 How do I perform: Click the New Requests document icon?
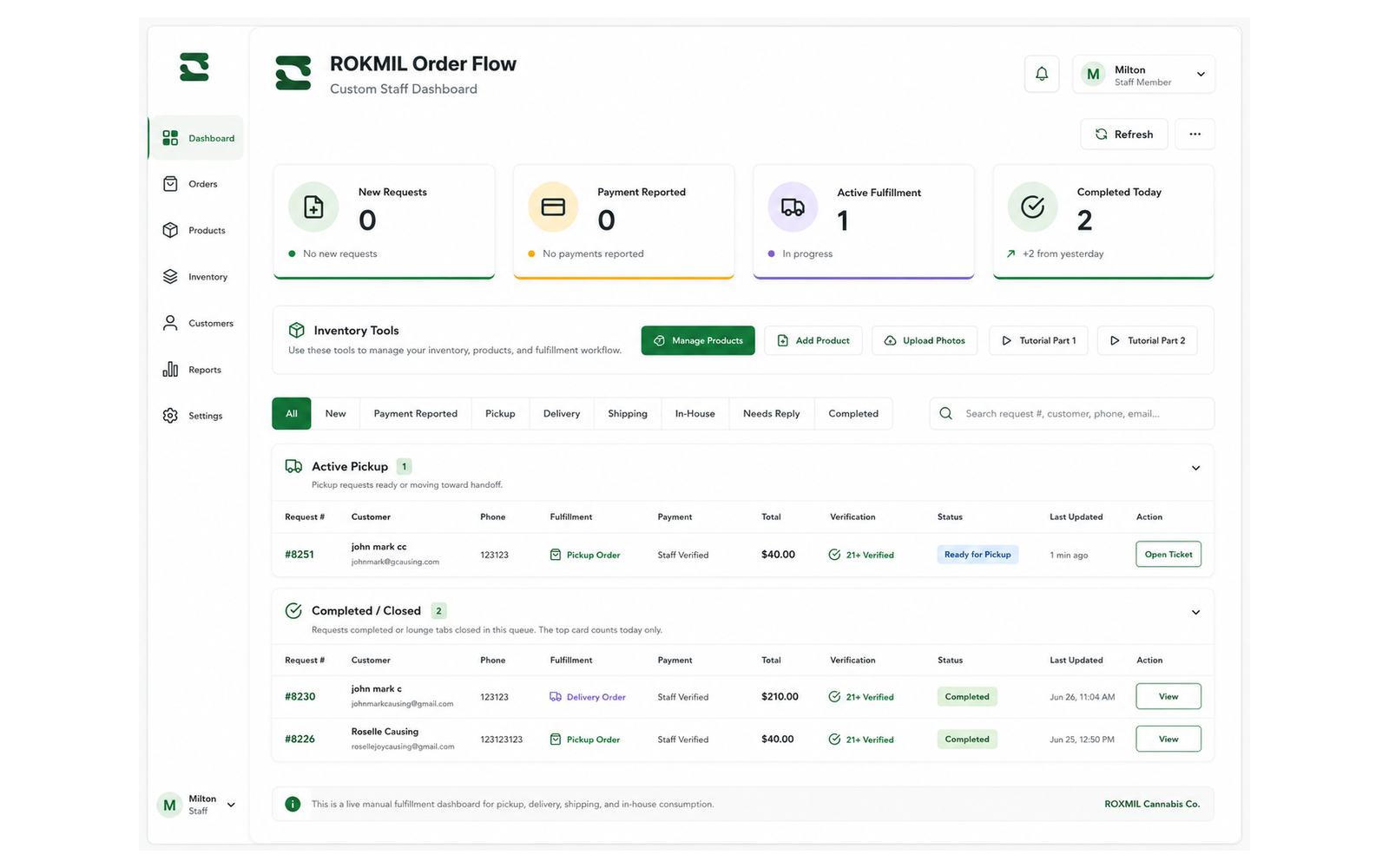[313, 207]
